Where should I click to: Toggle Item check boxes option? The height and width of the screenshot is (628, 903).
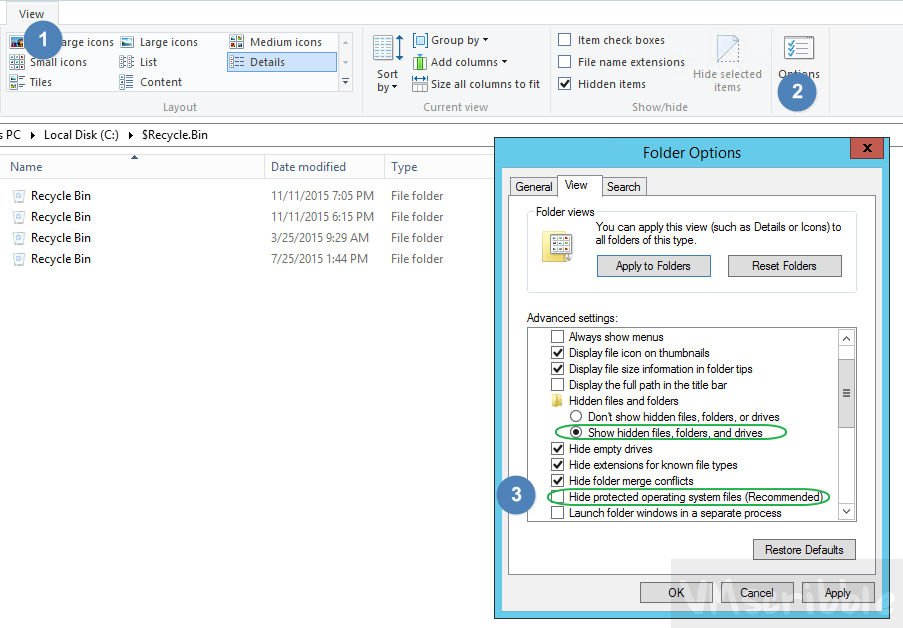(565, 40)
